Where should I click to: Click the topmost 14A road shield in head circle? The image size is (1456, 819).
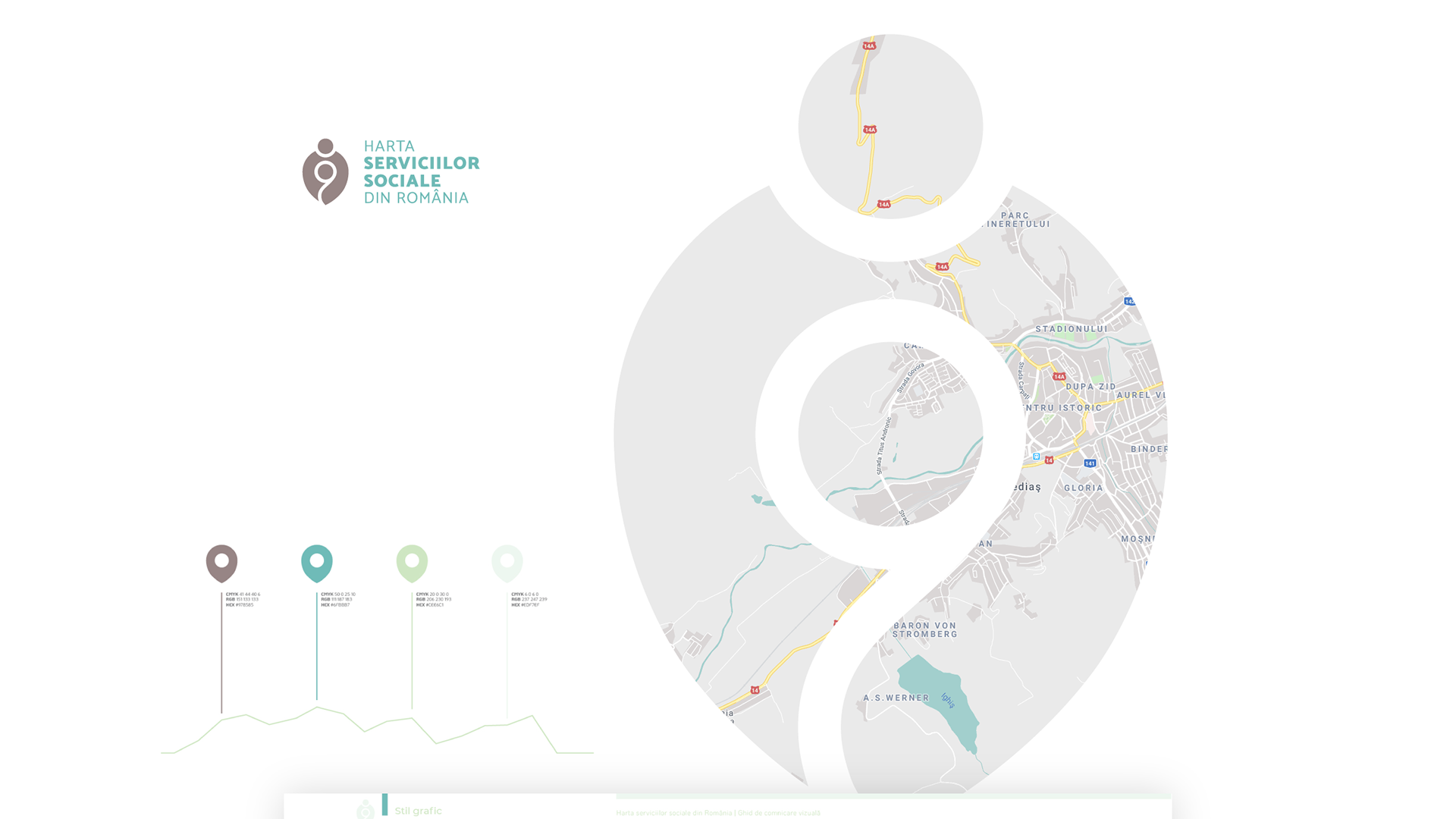869,46
